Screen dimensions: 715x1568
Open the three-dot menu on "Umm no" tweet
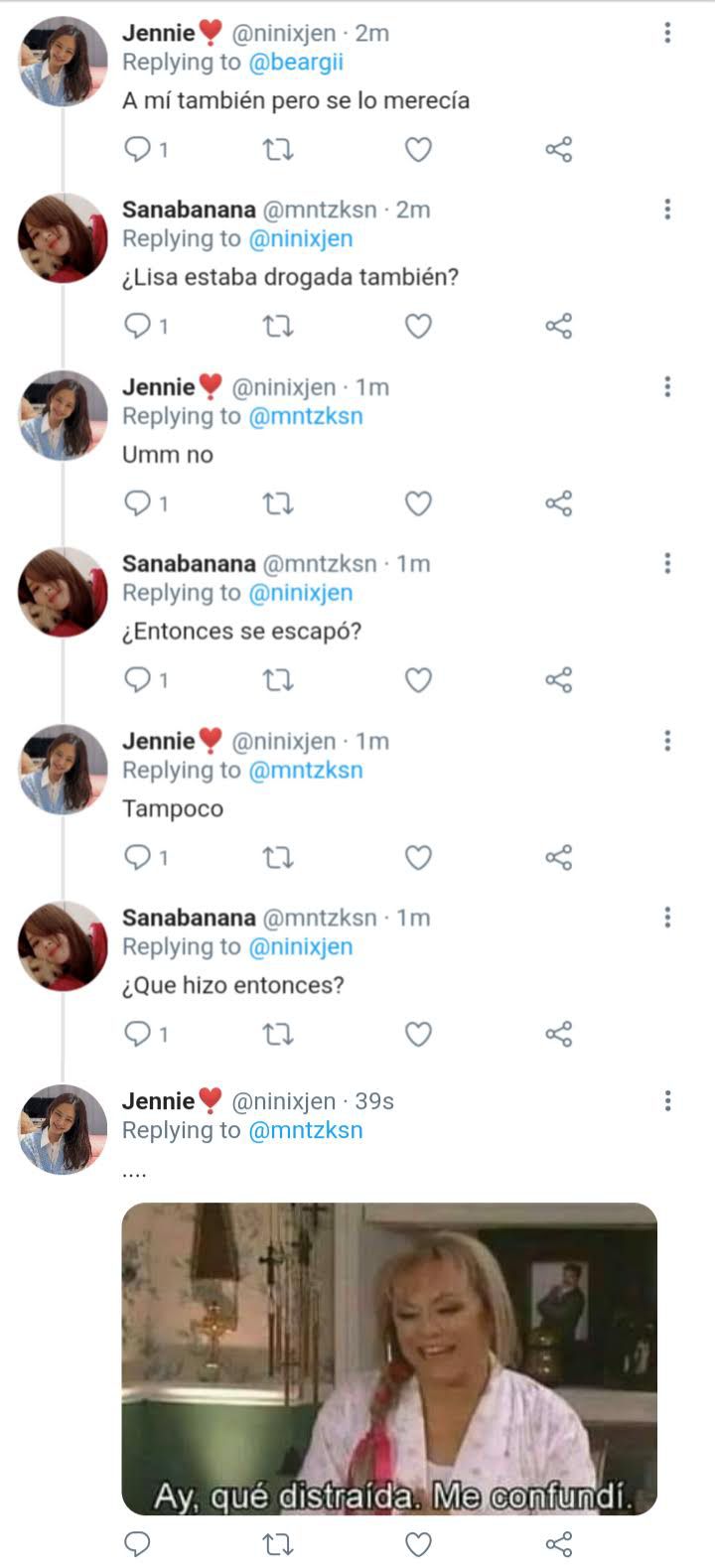click(x=667, y=386)
